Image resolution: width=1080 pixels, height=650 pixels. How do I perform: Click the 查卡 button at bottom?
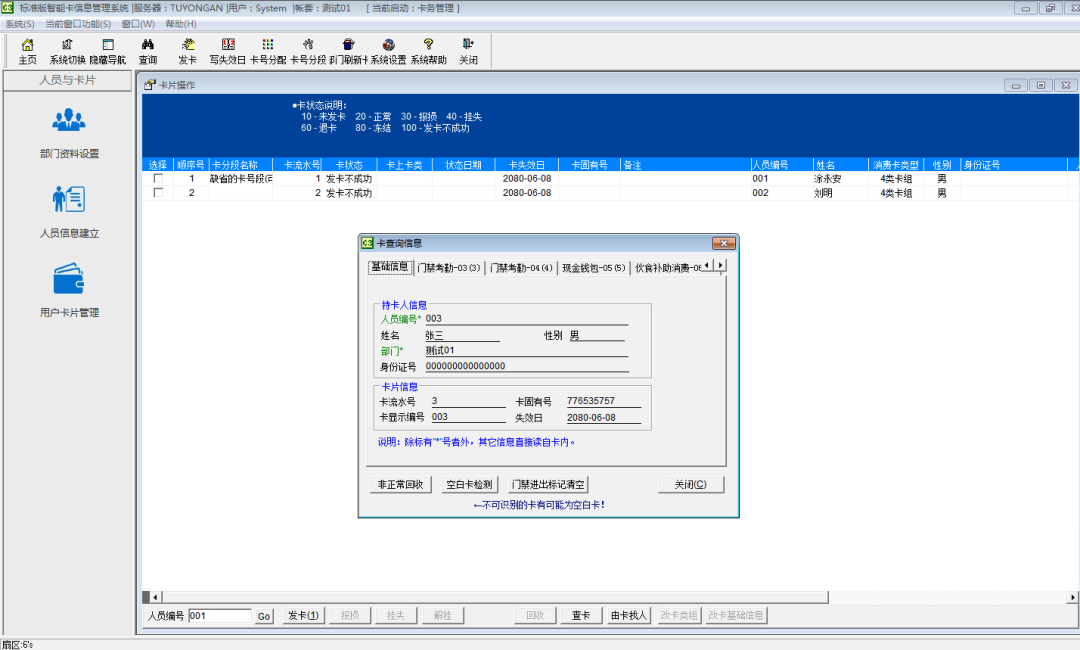click(581, 616)
